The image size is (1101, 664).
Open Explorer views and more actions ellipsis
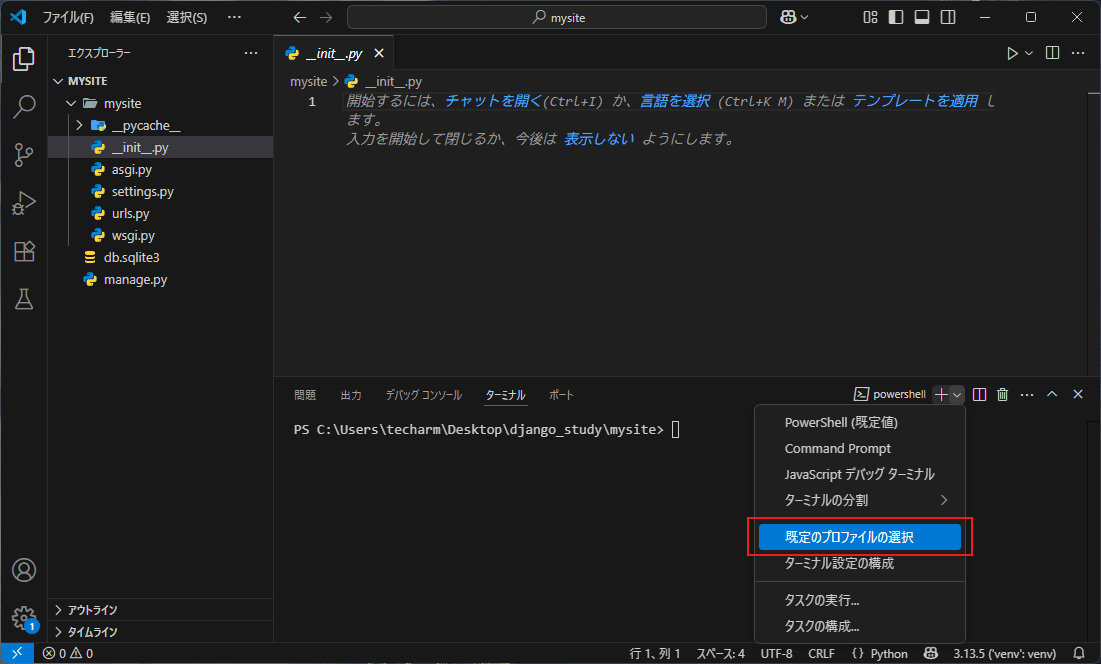[251, 53]
